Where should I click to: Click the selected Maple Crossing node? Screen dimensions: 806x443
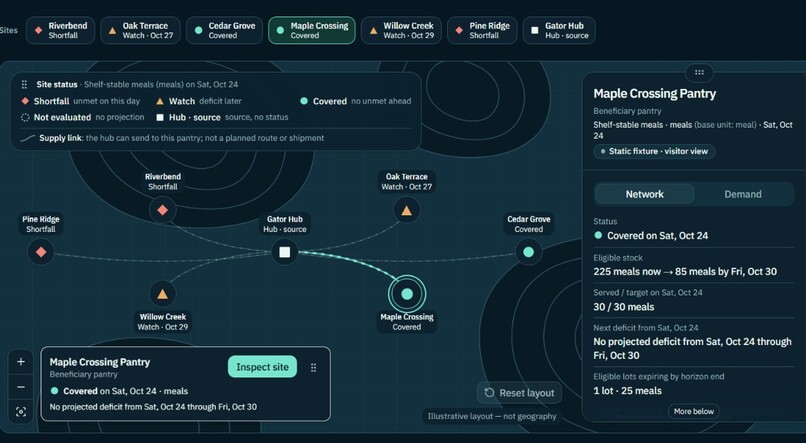pyautogui.click(x=407, y=294)
